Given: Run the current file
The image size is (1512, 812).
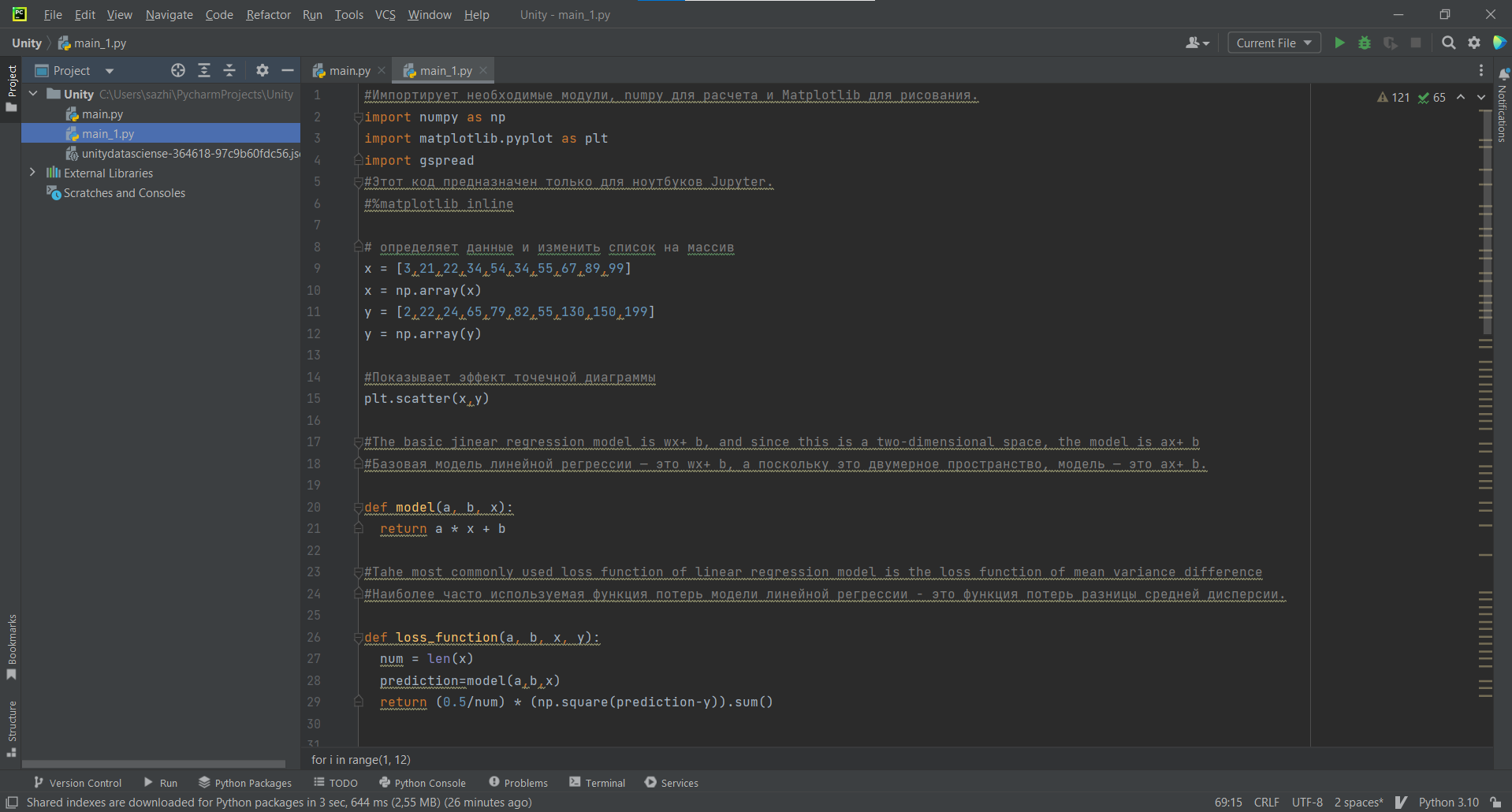Looking at the screenshot, I should coord(1339,43).
